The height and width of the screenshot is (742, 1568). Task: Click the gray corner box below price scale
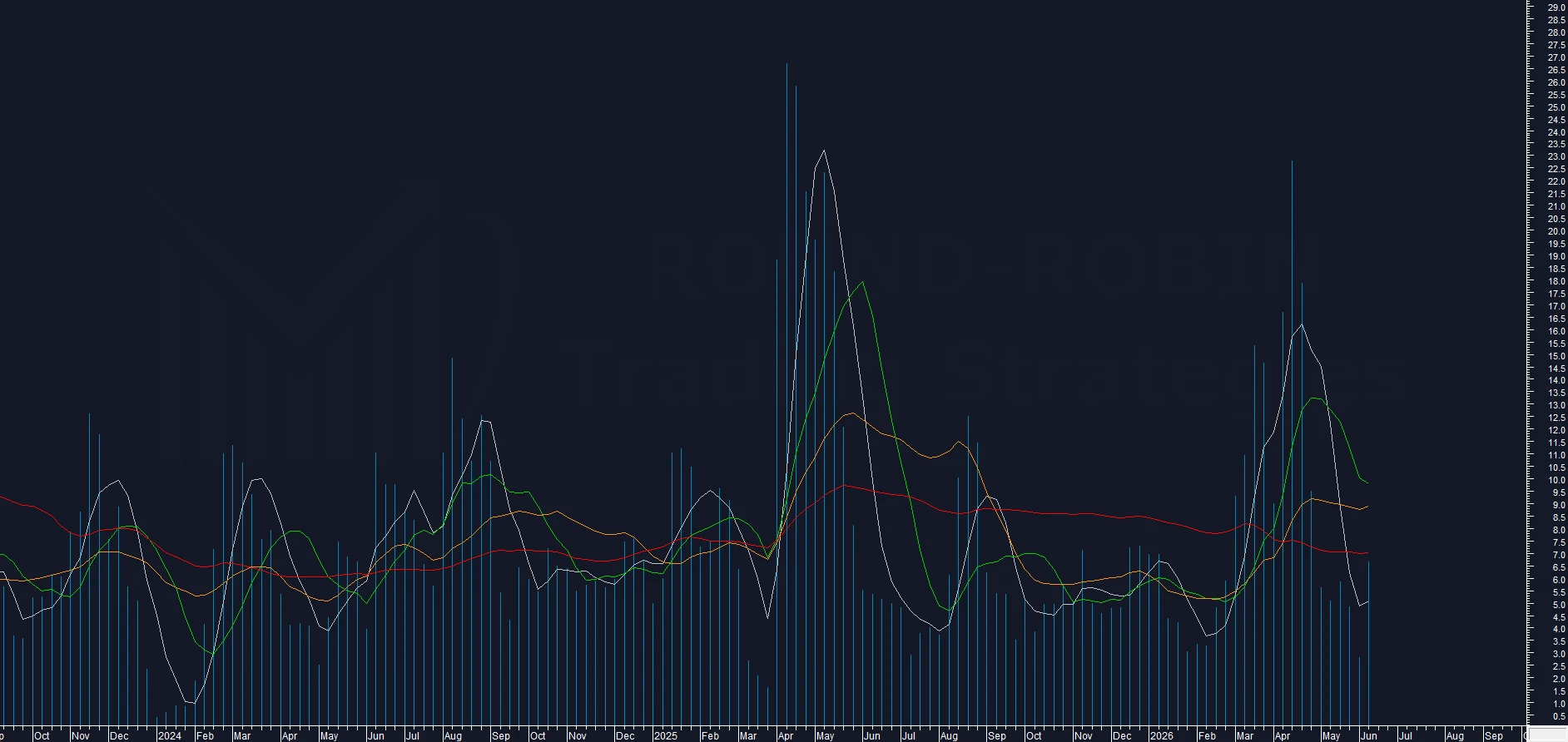point(1548,735)
